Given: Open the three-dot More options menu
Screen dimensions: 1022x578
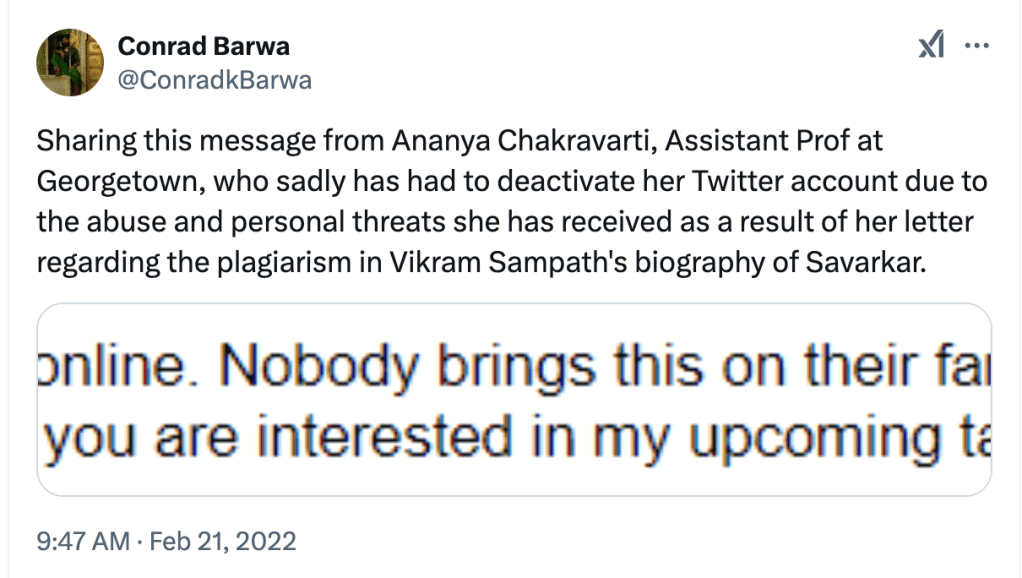Looking at the screenshot, I should click(975, 47).
